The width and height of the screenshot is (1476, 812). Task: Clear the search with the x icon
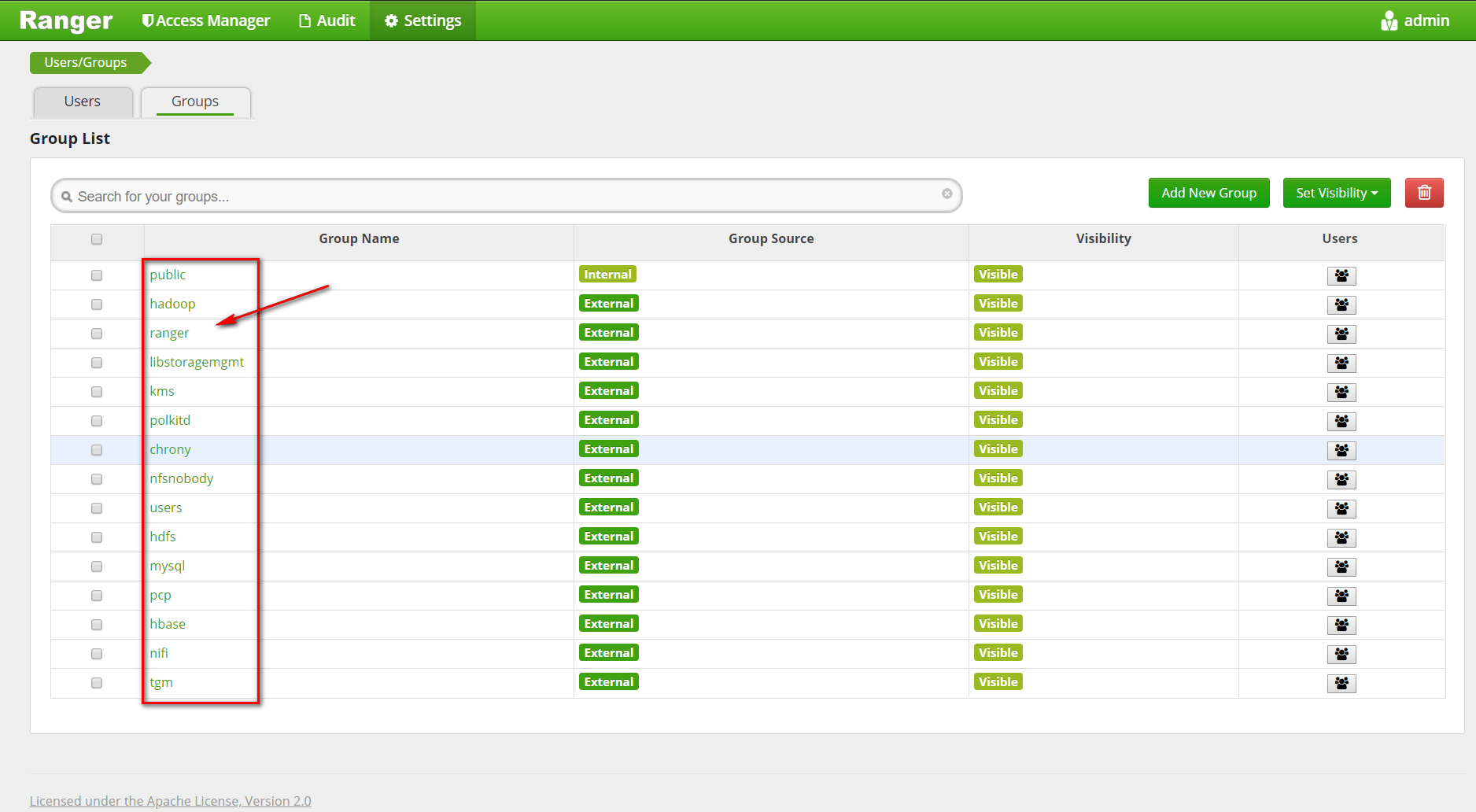pos(946,194)
